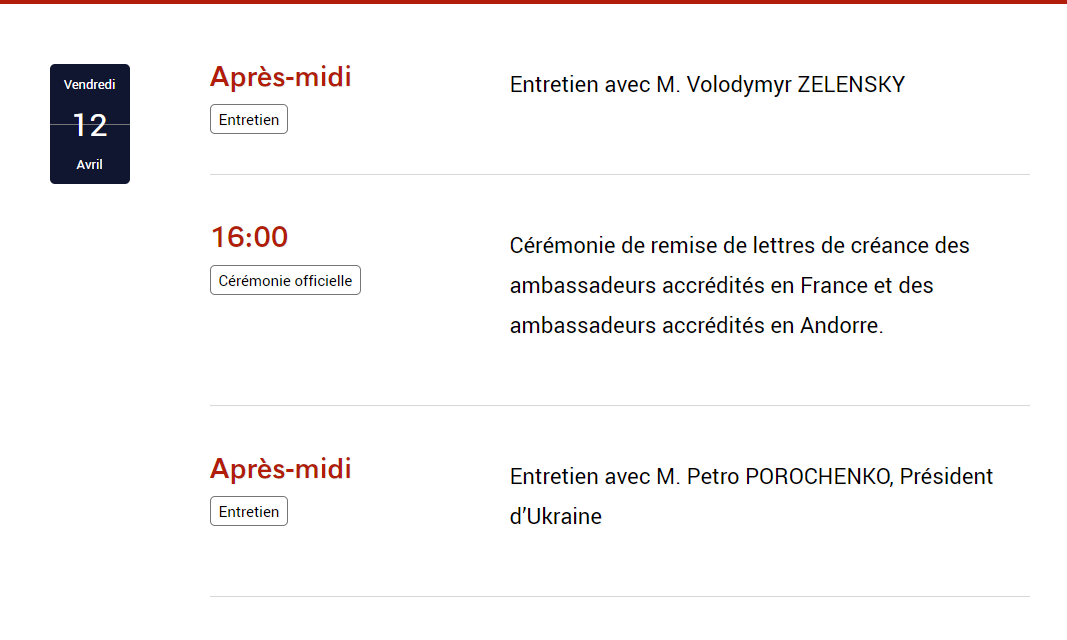Open the Petro POROCHENKO meeting title
The image size is (1067, 640).
[700, 477]
